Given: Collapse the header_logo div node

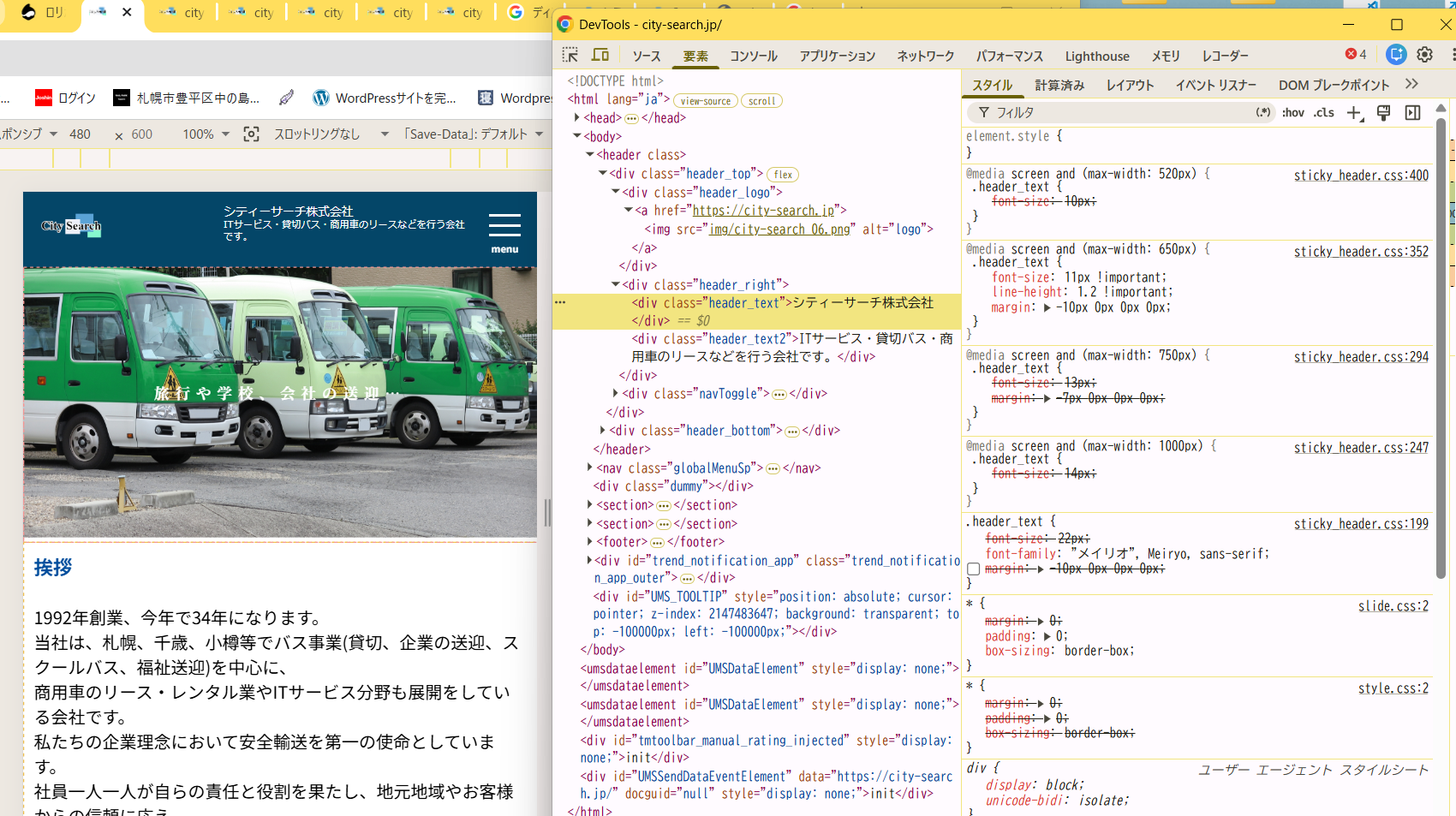Looking at the screenshot, I should point(616,192).
